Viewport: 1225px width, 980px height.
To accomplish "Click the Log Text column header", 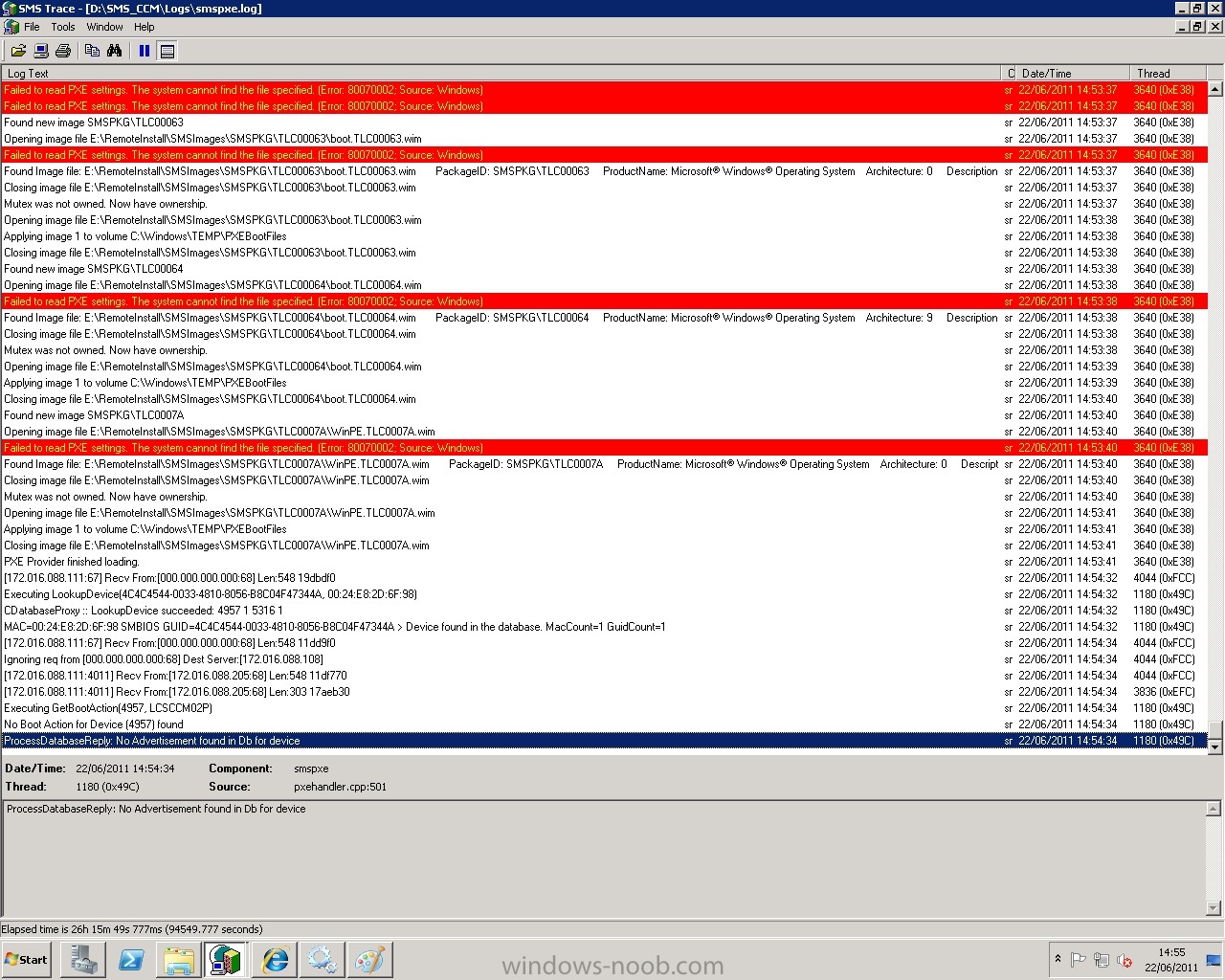I will pos(502,73).
